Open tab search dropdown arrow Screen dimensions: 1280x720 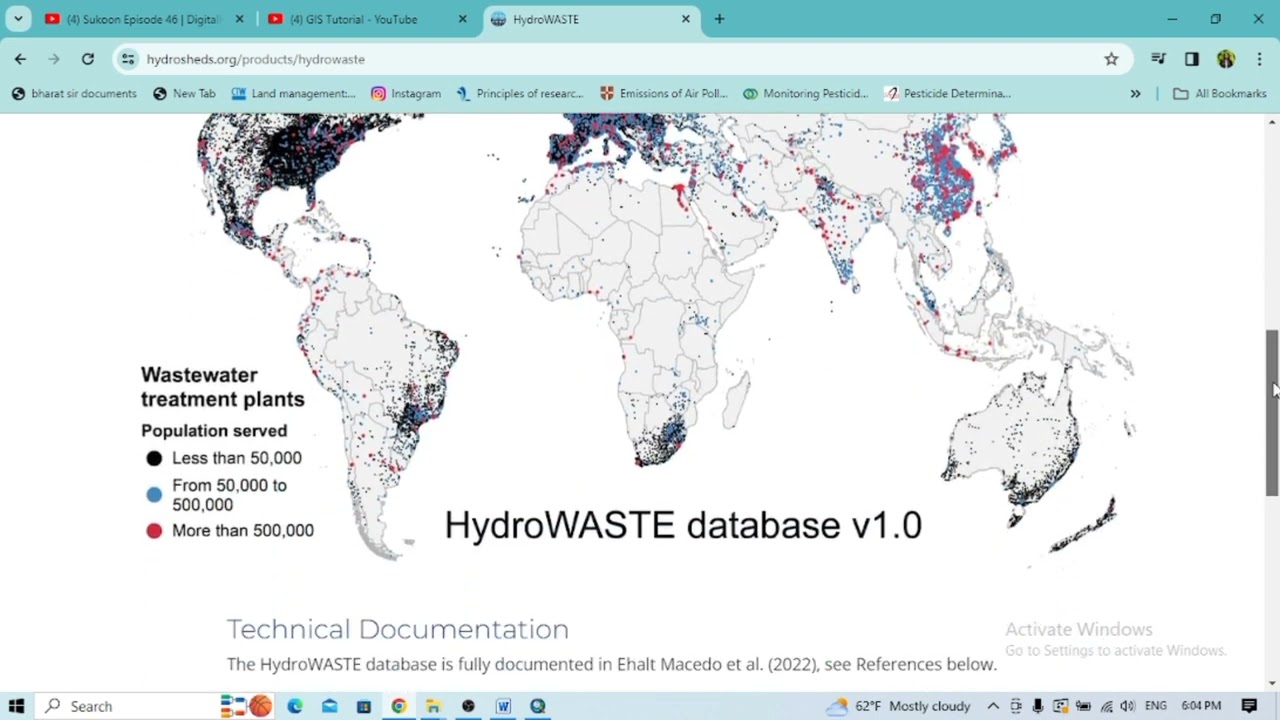tap(18, 19)
